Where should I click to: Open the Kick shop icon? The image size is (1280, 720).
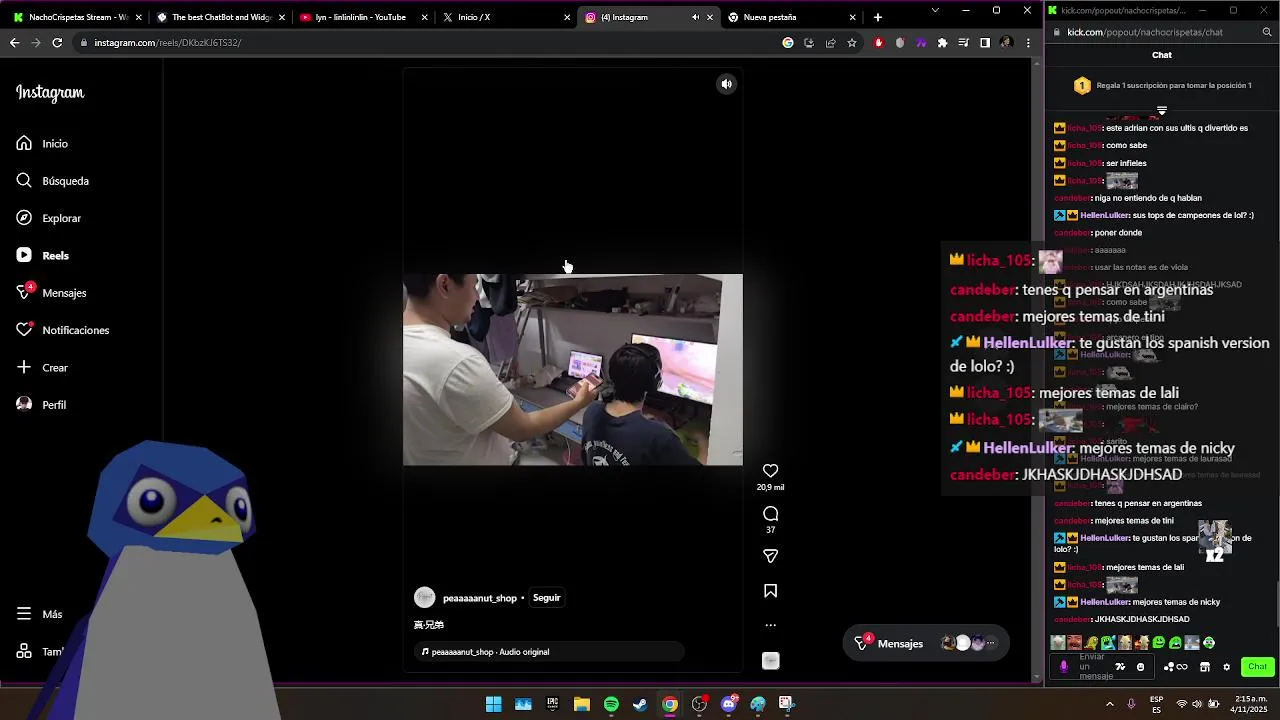point(1205,667)
